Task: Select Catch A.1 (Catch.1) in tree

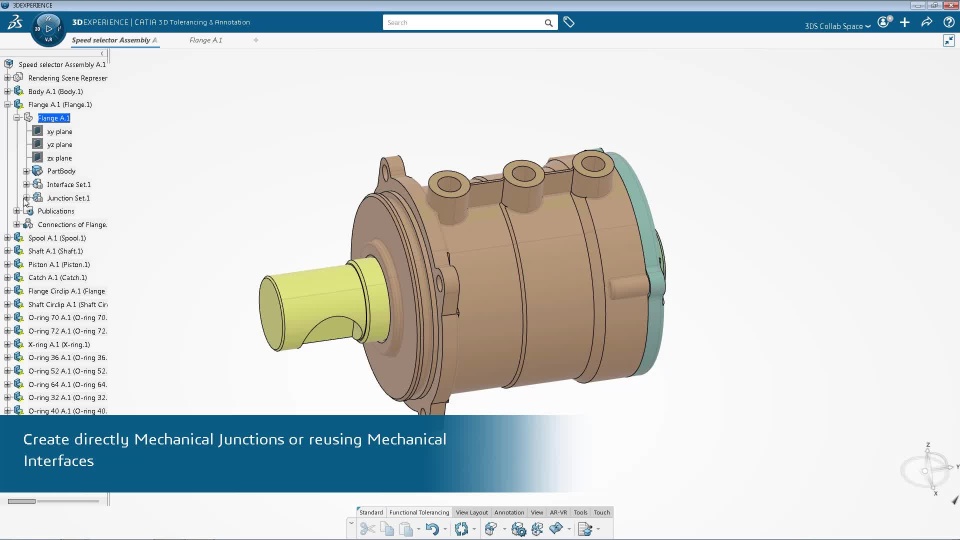Action: (x=58, y=277)
